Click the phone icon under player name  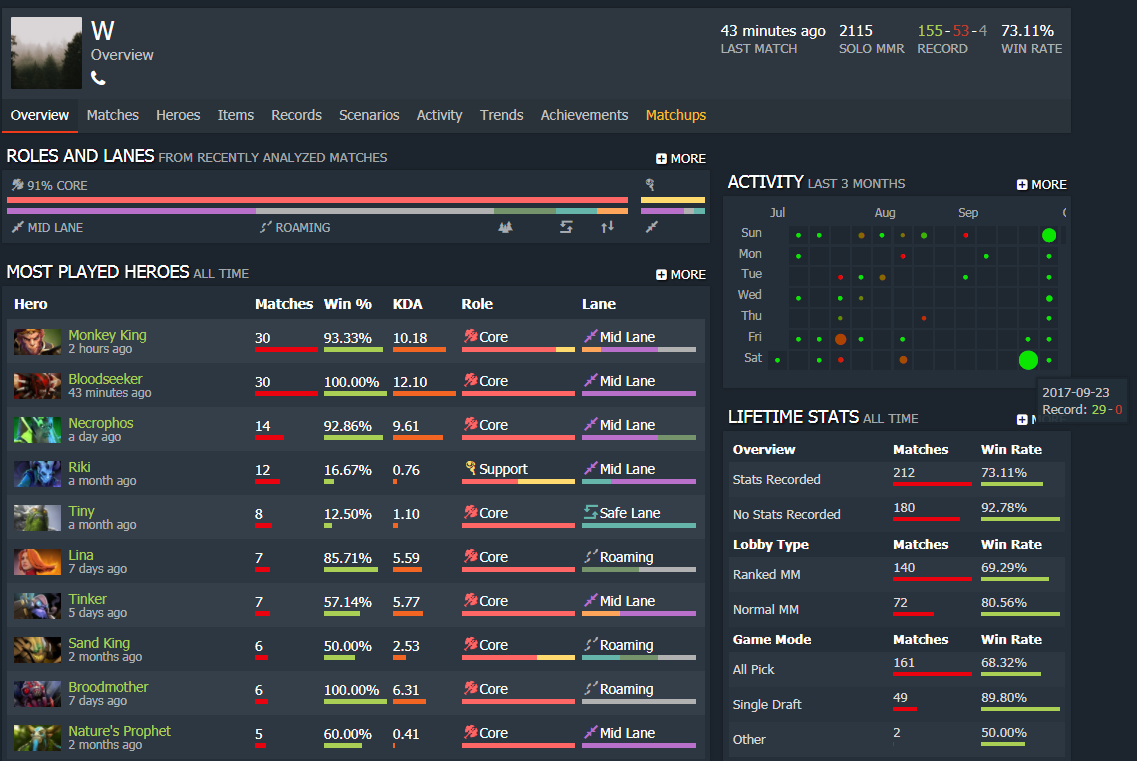point(98,78)
